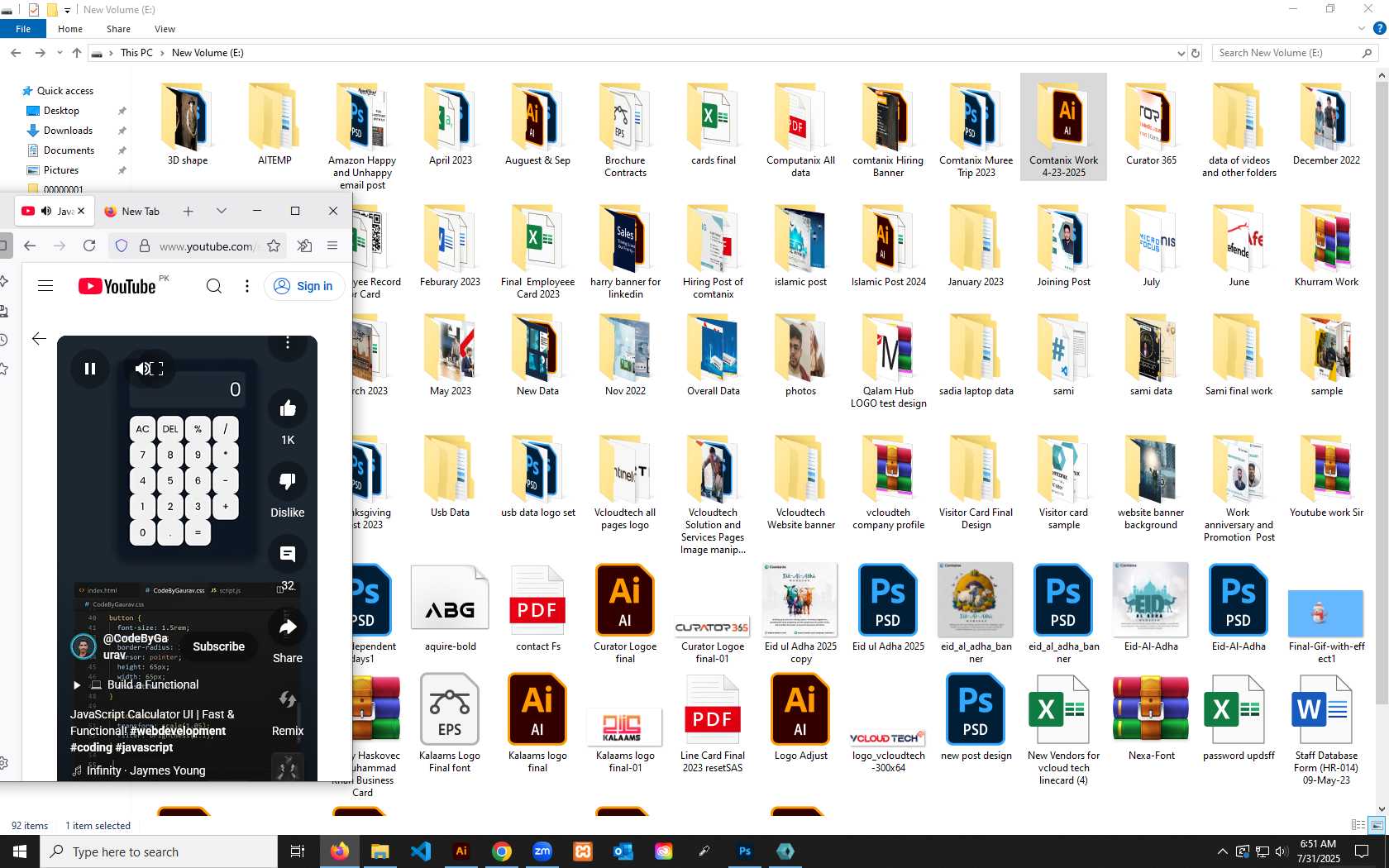Click the taskbar search box

158,851
